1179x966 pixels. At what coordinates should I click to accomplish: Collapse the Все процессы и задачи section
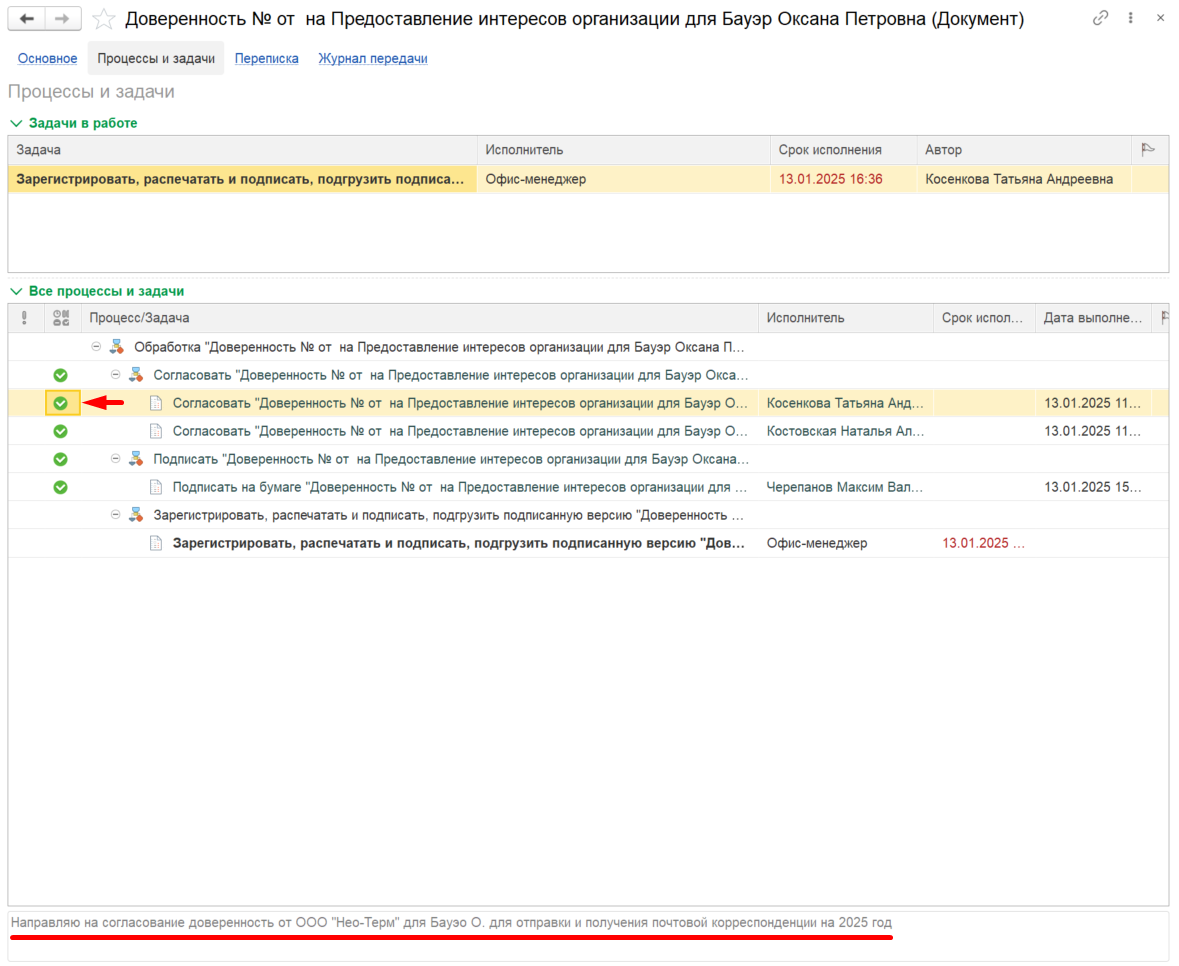[16, 292]
